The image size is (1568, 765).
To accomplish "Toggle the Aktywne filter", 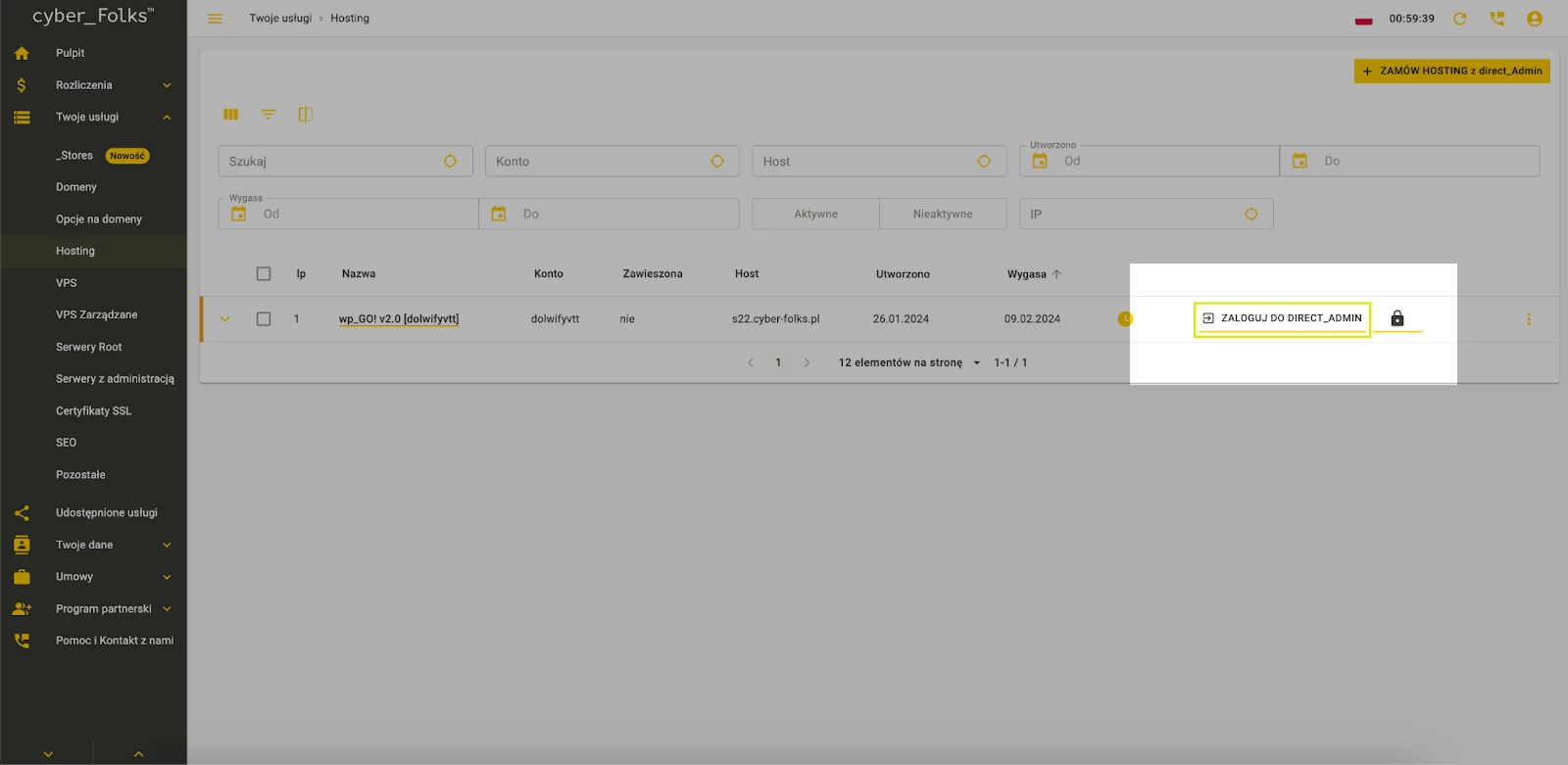I will 815,215.
